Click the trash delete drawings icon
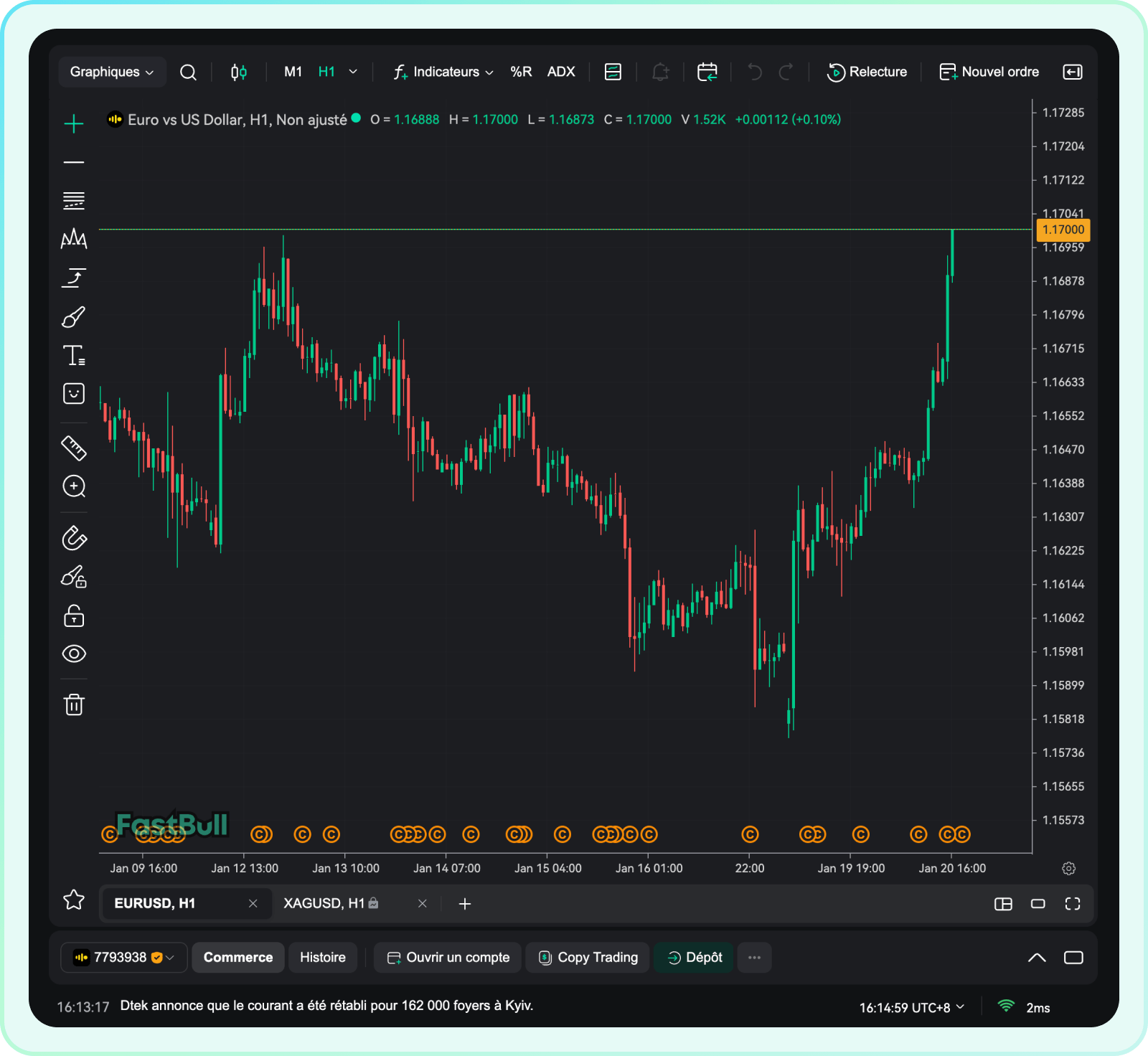Screen dimensions: 1148x1056 click(74, 704)
